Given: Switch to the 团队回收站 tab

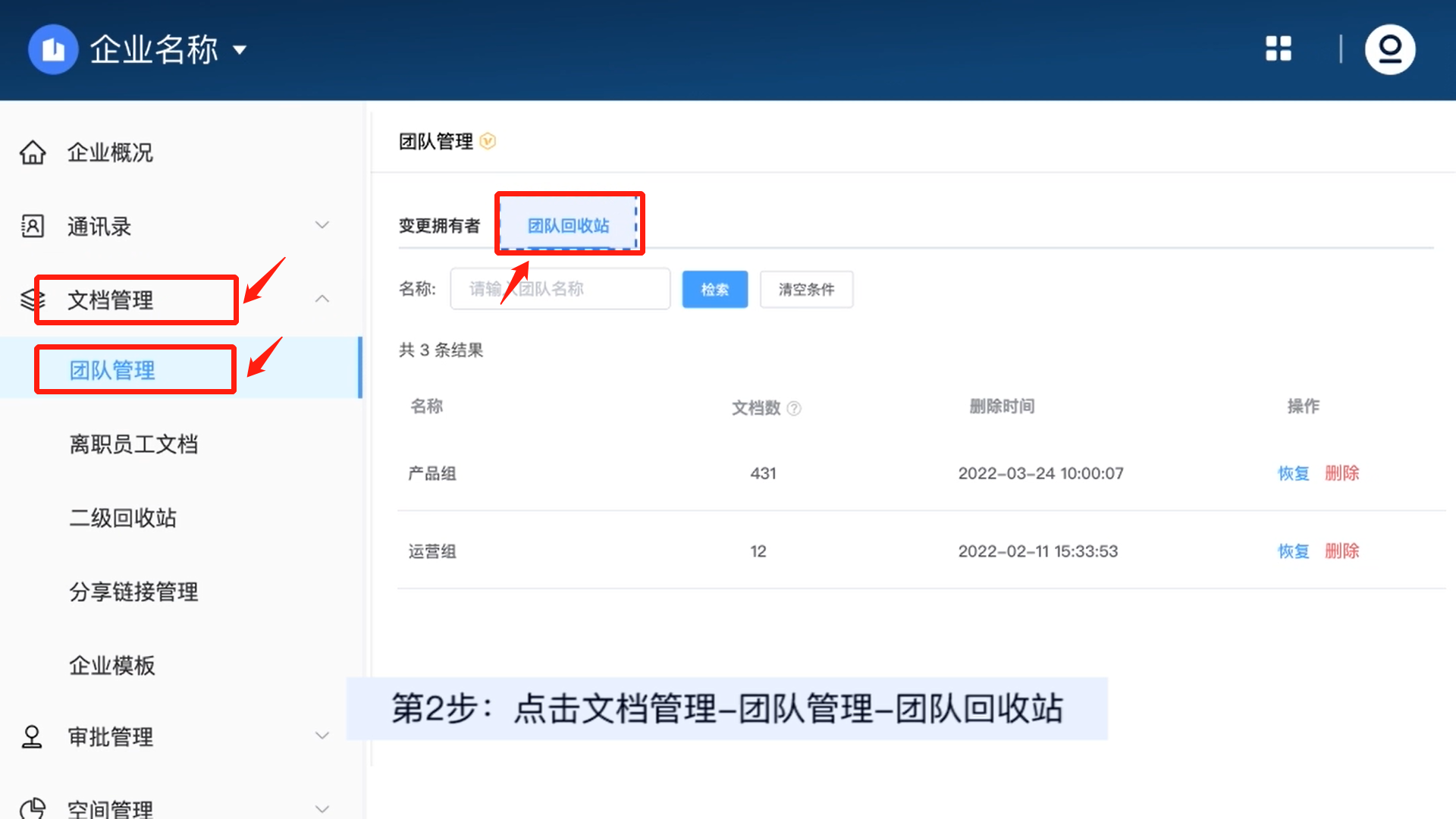Looking at the screenshot, I should point(569,226).
